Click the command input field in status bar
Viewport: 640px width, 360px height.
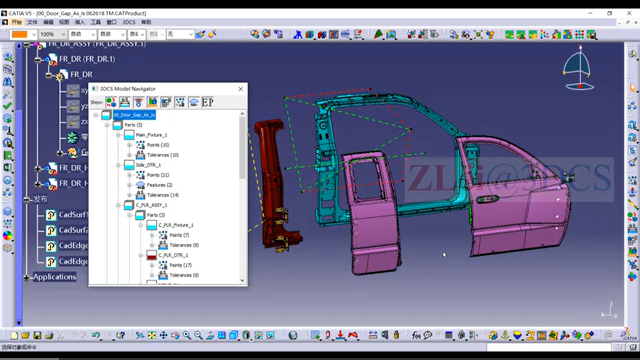pyautogui.click(x=549, y=347)
